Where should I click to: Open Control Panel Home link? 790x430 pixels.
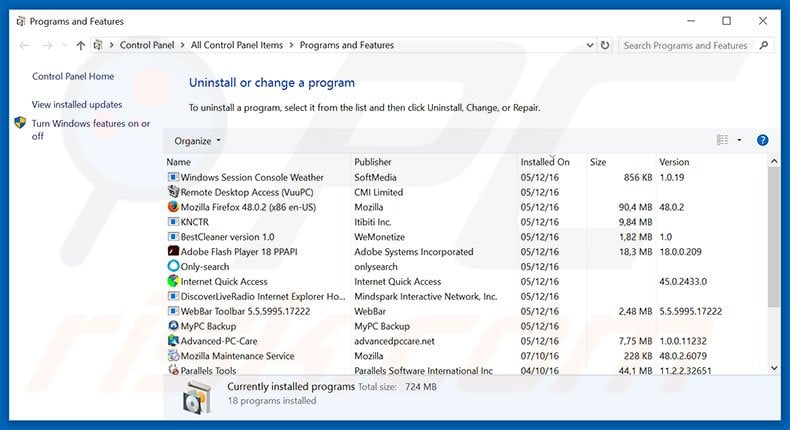pos(73,76)
